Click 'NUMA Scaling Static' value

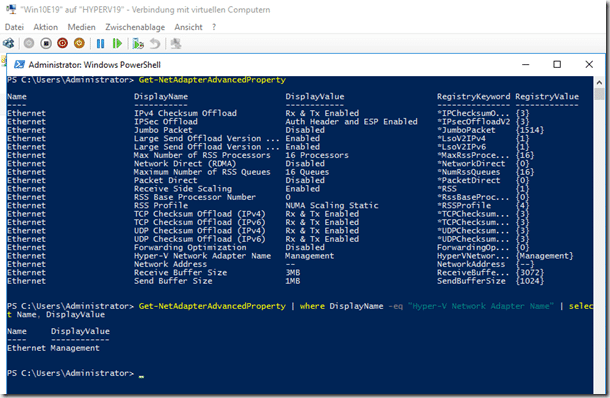(331, 205)
